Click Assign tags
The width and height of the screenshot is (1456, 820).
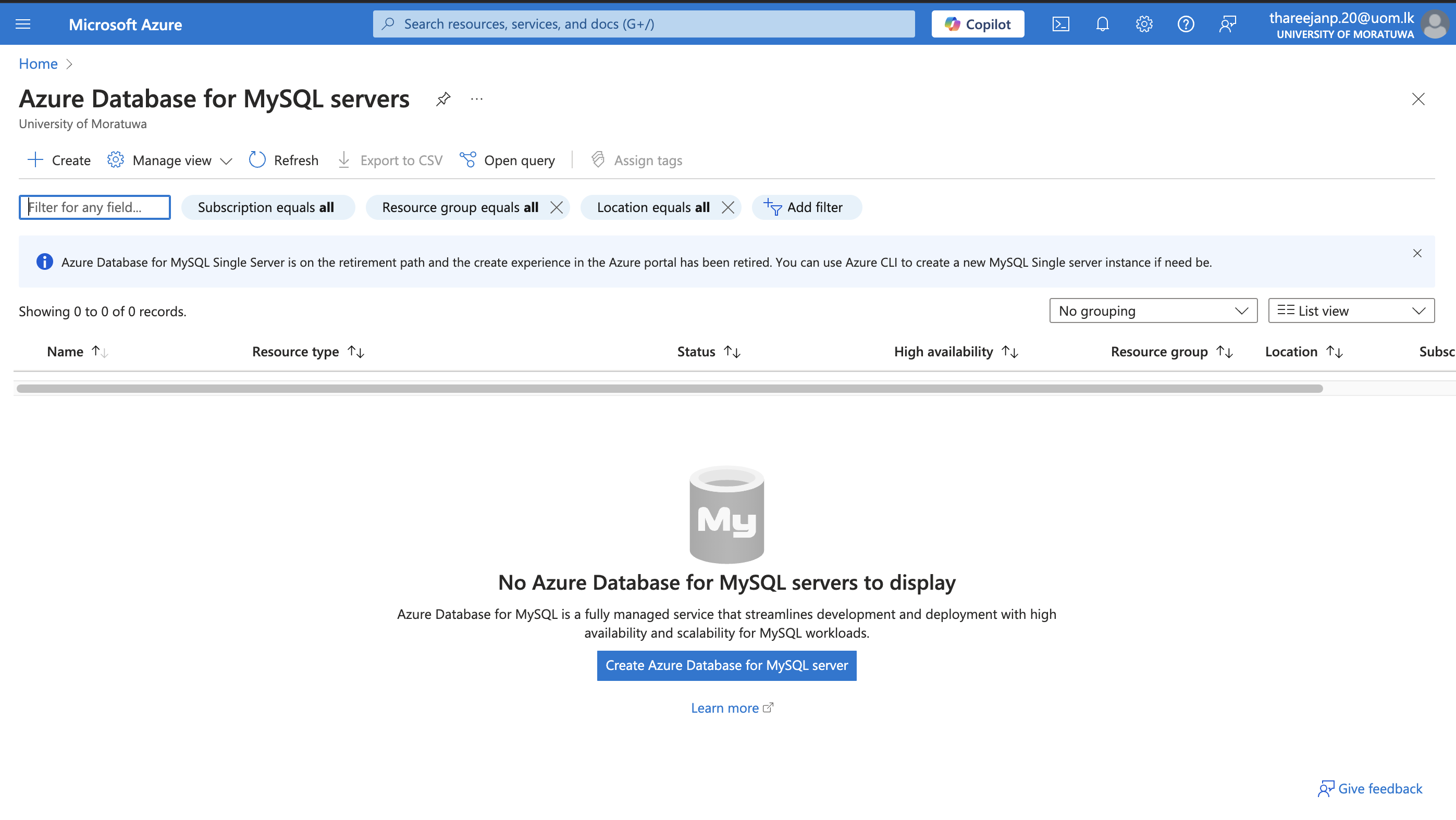(636, 160)
